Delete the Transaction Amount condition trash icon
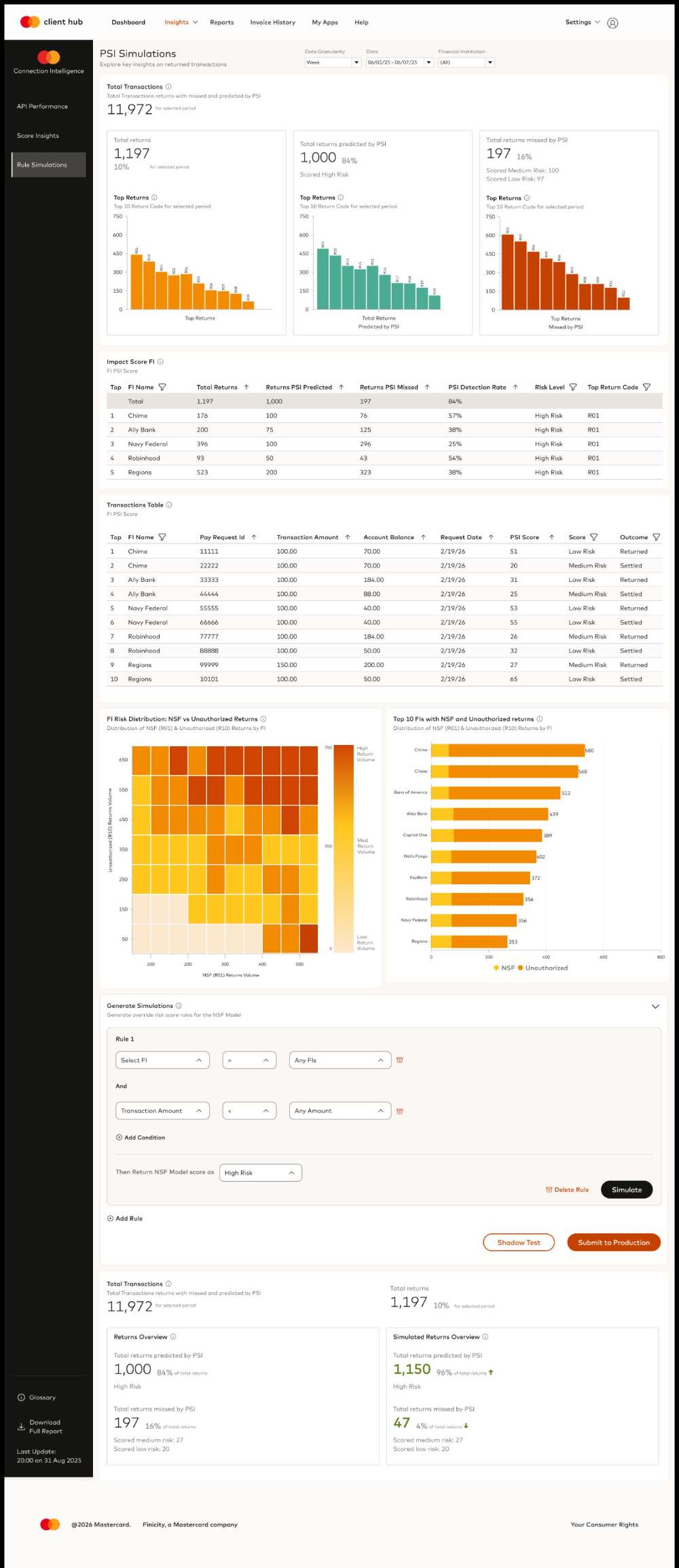This screenshot has width=679, height=1568. pyautogui.click(x=400, y=1112)
